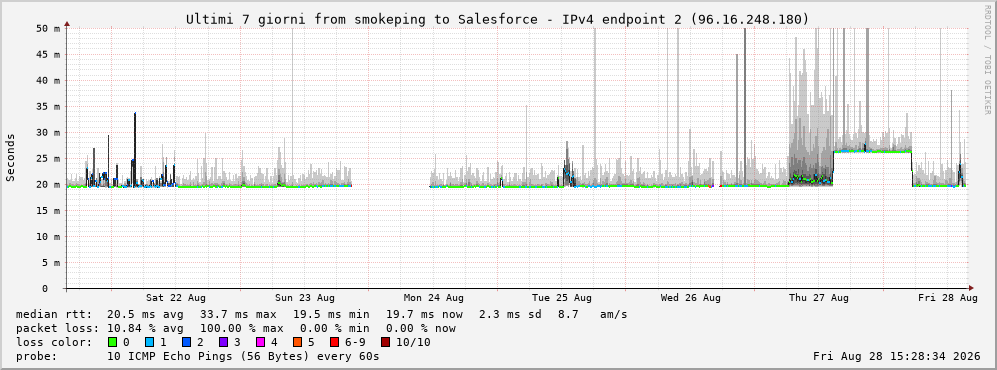Click the 'Sun 23 Aug' date label
The image size is (997, 370).
(305, 298)
